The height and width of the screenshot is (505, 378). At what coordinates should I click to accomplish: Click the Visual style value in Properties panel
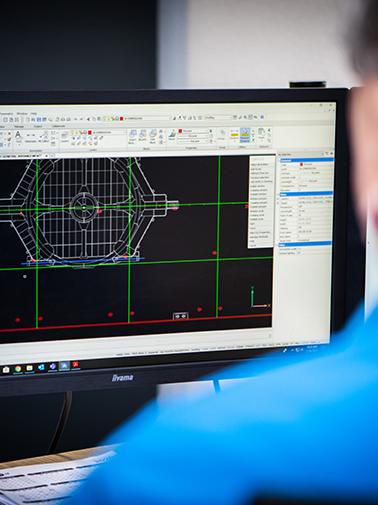coord(314,240)
